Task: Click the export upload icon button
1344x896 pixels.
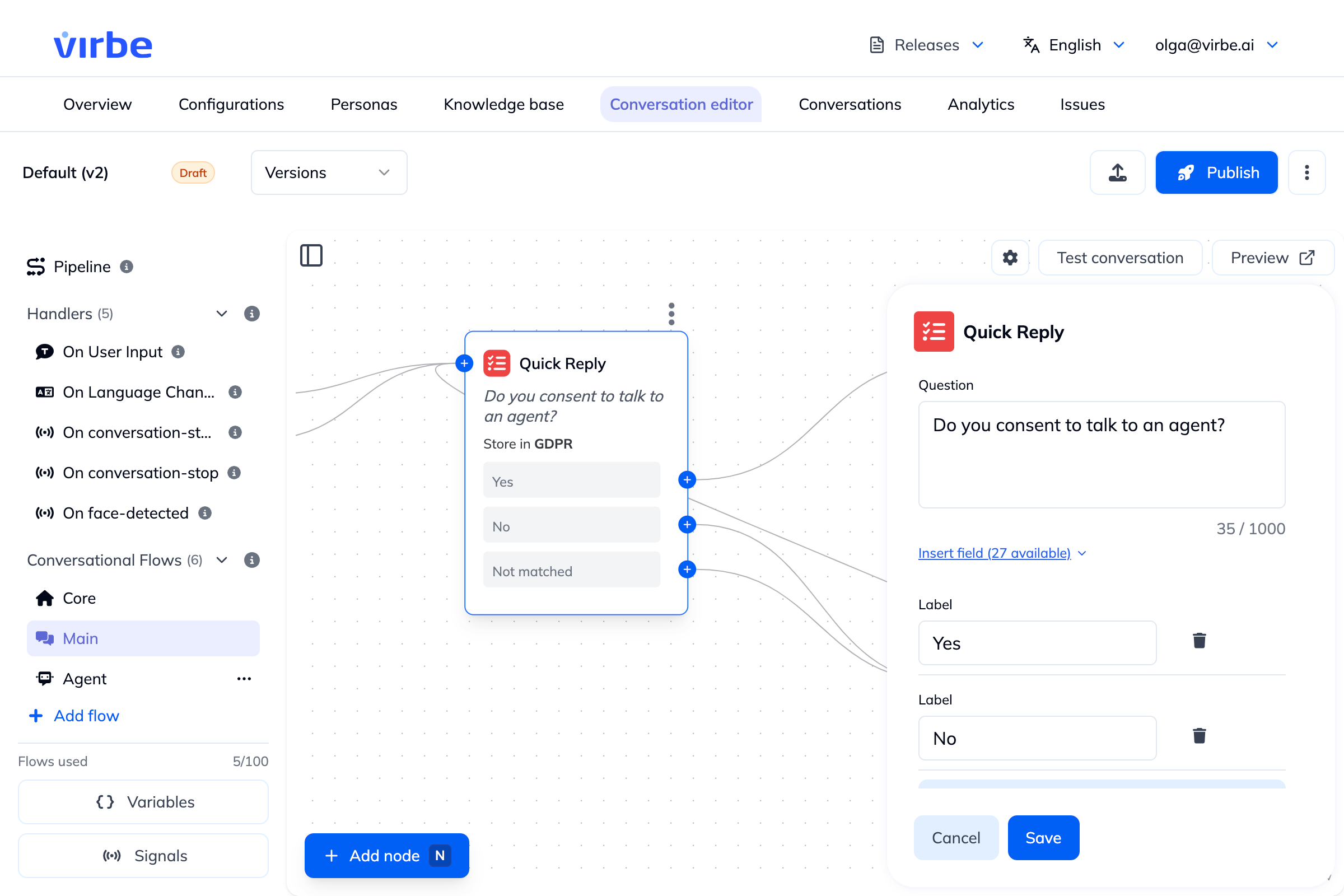Action: (1117, 172)
